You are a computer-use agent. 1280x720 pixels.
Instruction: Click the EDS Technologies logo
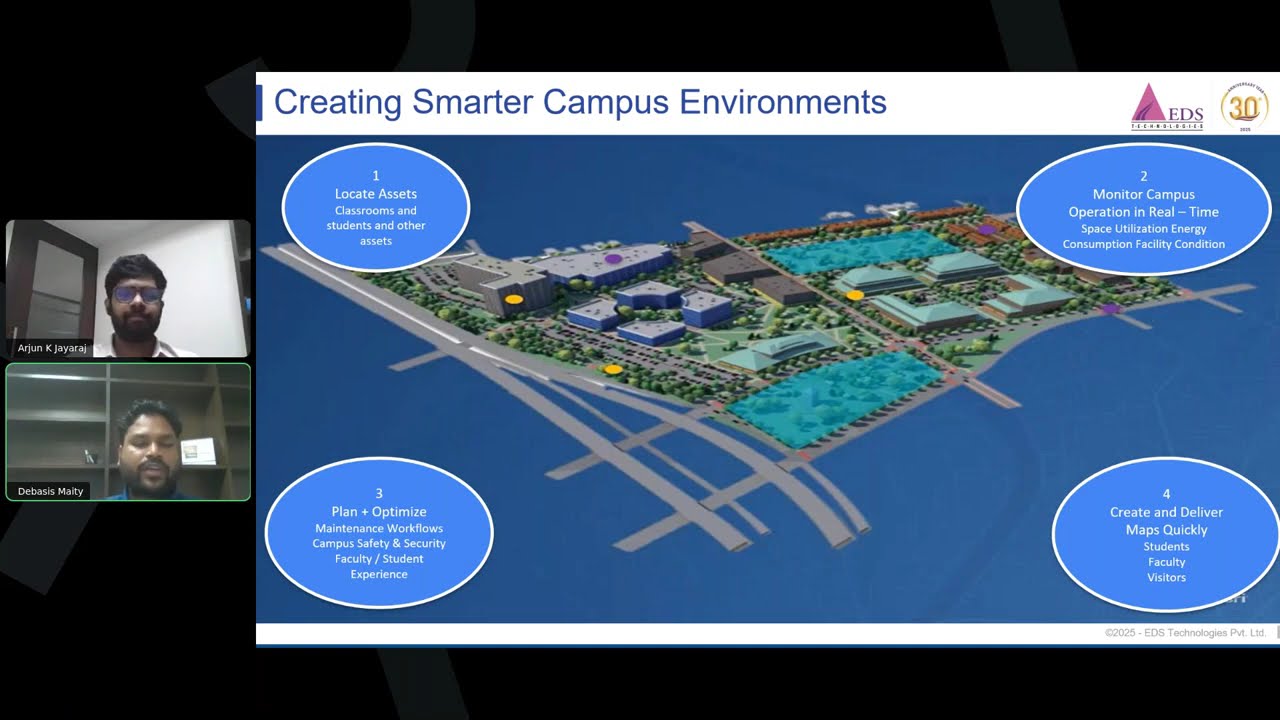click(1167, 106)
